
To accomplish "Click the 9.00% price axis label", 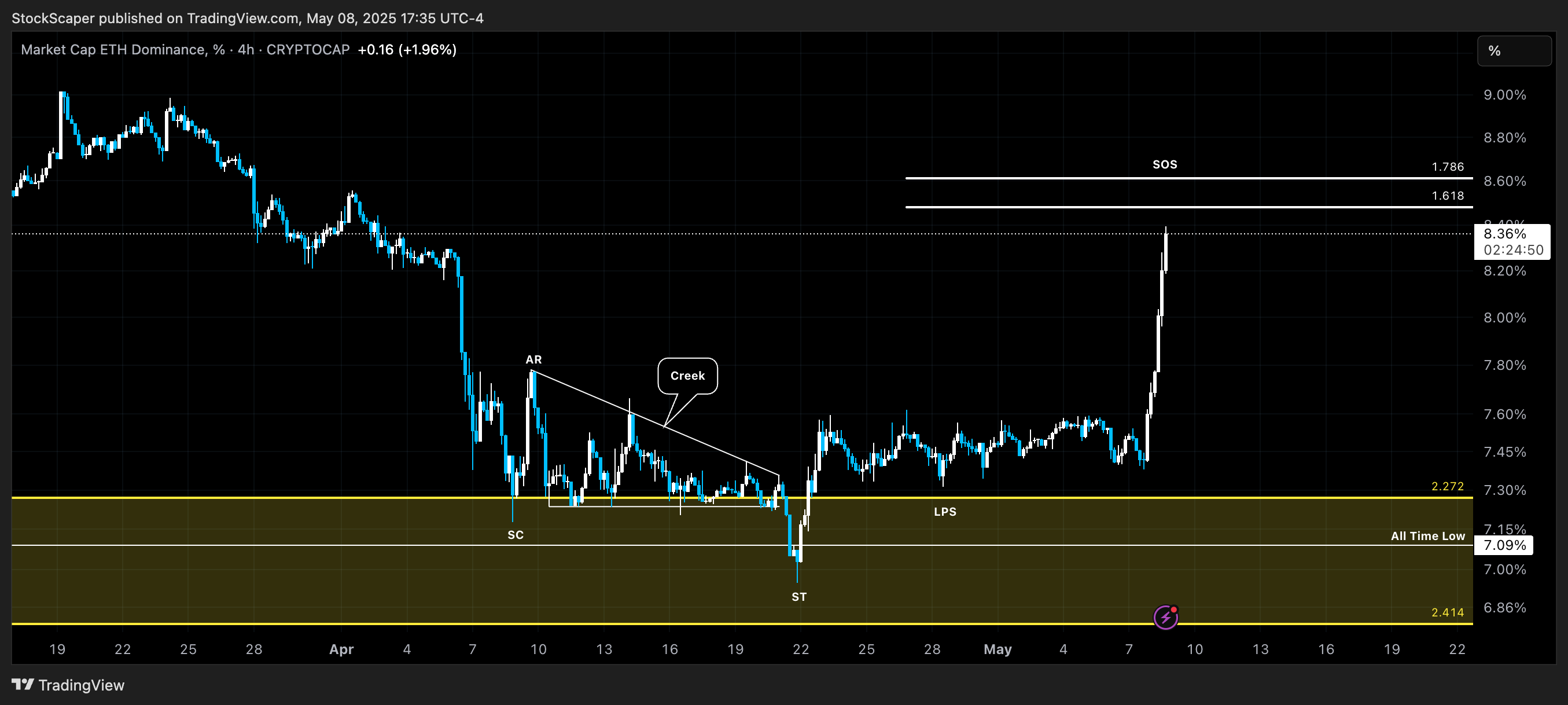I will 1505,95.
